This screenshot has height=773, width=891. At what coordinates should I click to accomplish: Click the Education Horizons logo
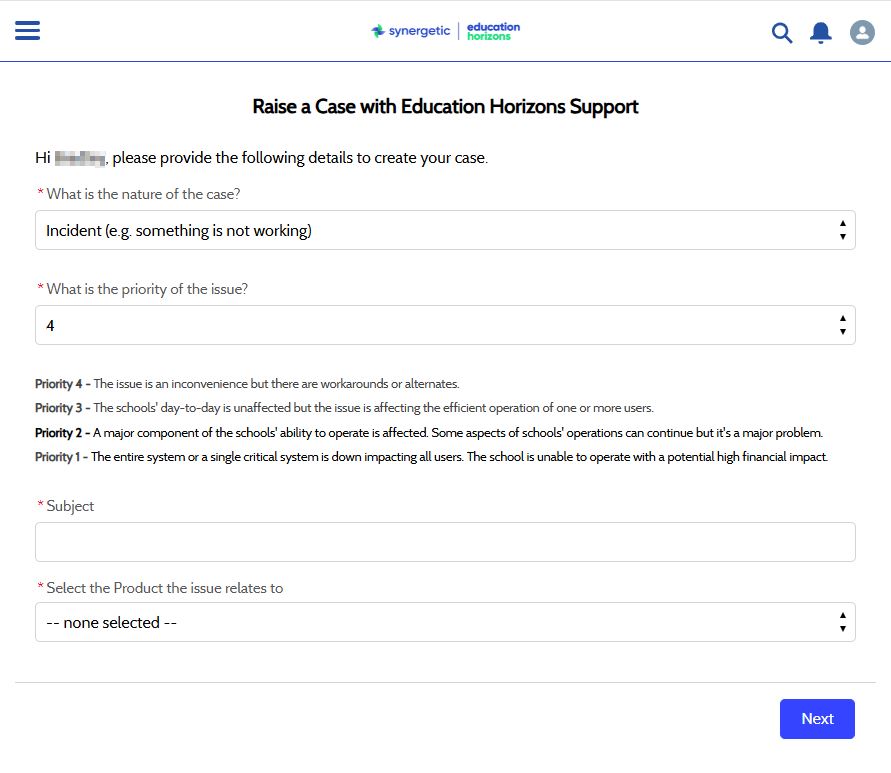pyautogui.click(x=492, y=30)
